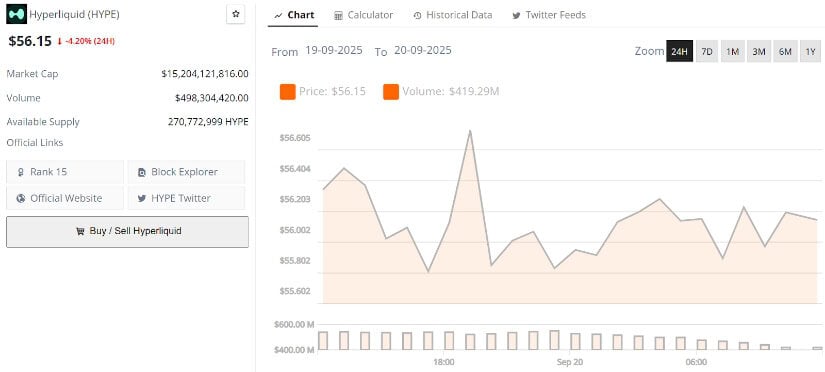Image resolution: width=825 pixels, height=372 pixels.
Task: Open Rank 15 link
Action: tap(65, 172)
